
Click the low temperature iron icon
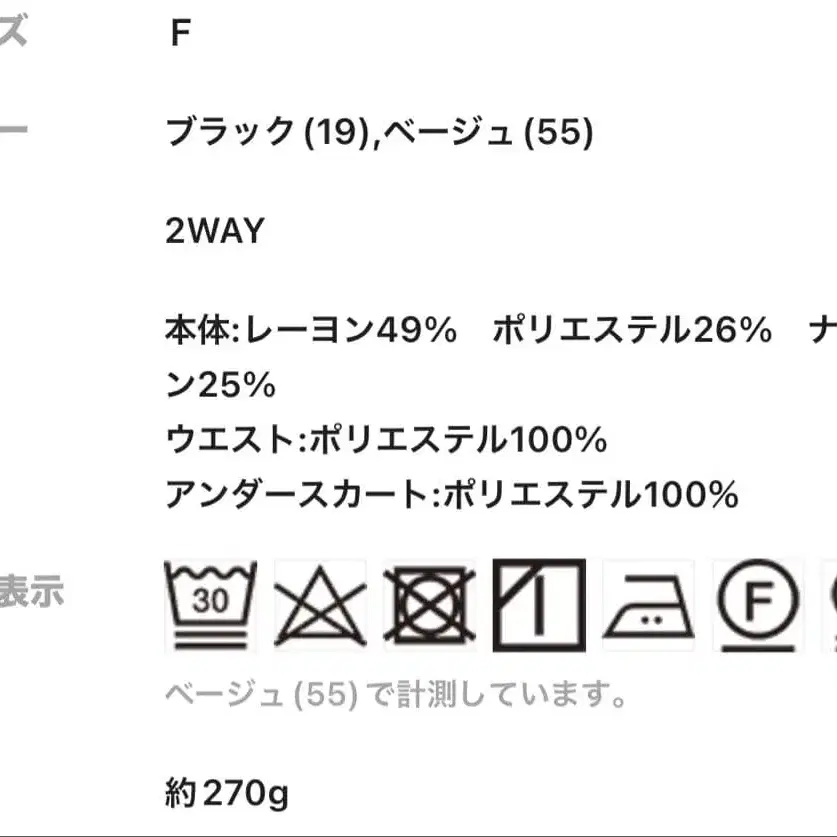(648, 606)
